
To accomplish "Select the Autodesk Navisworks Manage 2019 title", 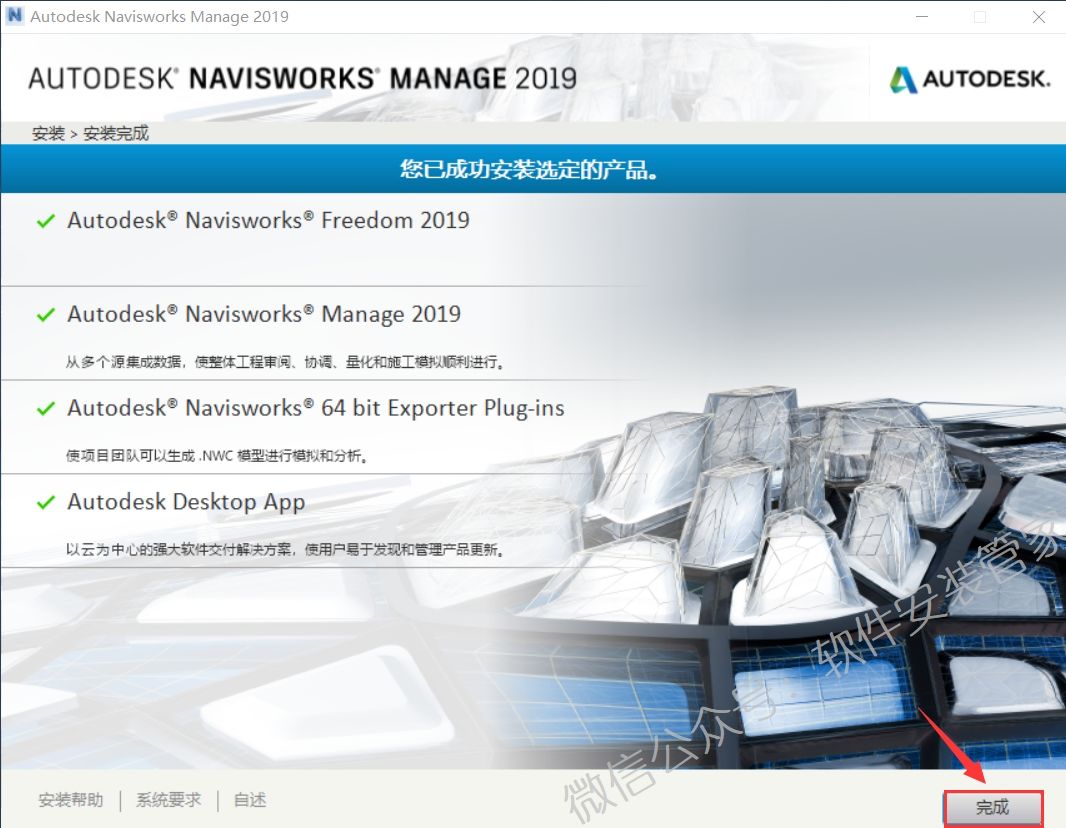I will [264, 315].
